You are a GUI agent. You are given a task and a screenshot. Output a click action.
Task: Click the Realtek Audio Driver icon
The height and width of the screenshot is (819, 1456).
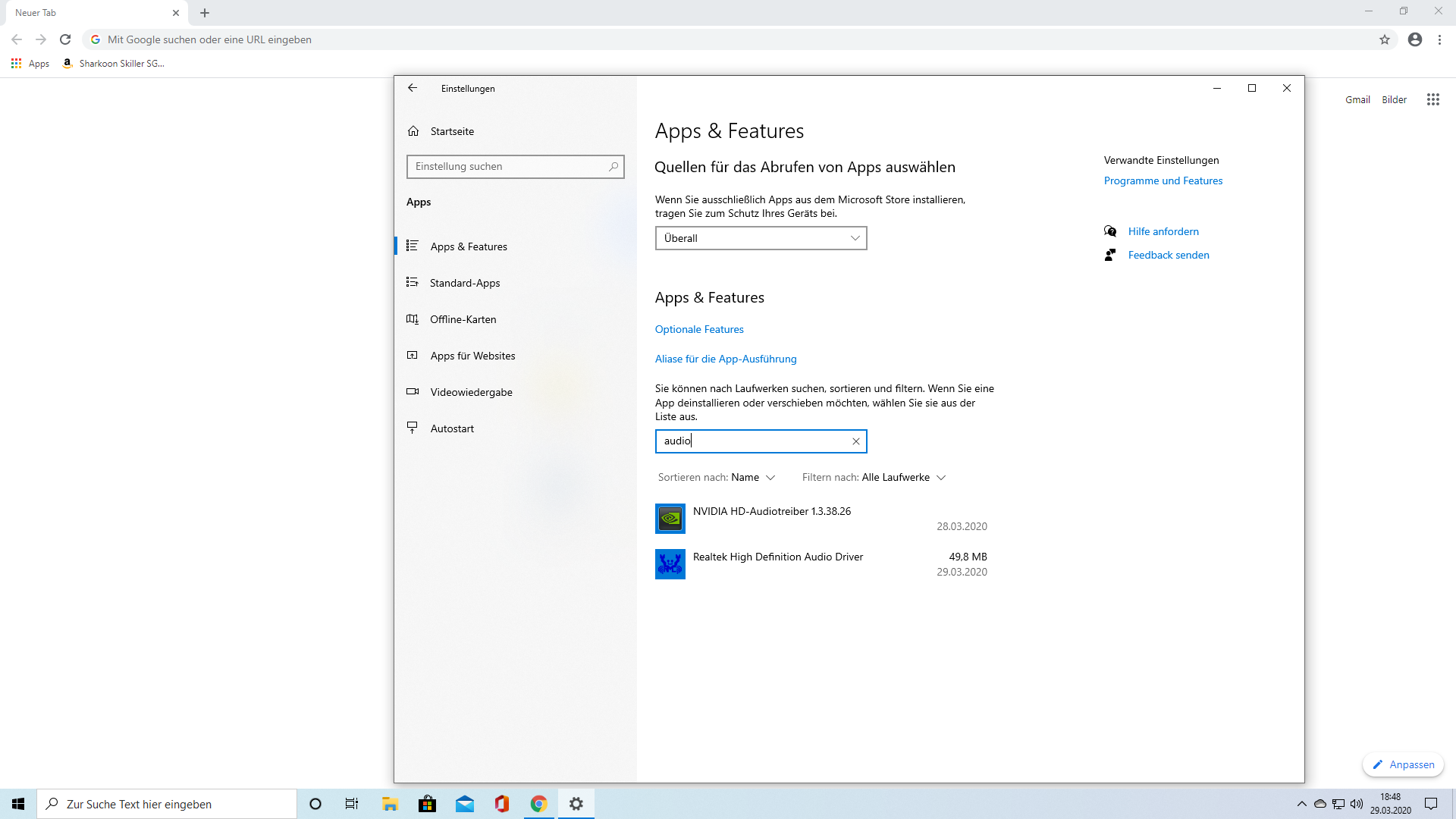(x=670, y=564)
